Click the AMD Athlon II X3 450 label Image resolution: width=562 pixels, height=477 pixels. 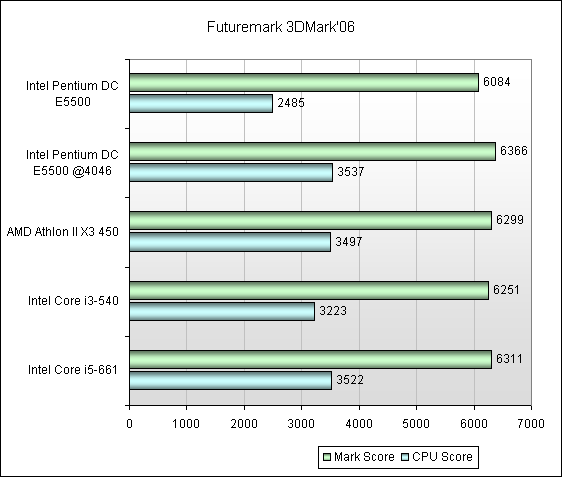pos(63,232)
